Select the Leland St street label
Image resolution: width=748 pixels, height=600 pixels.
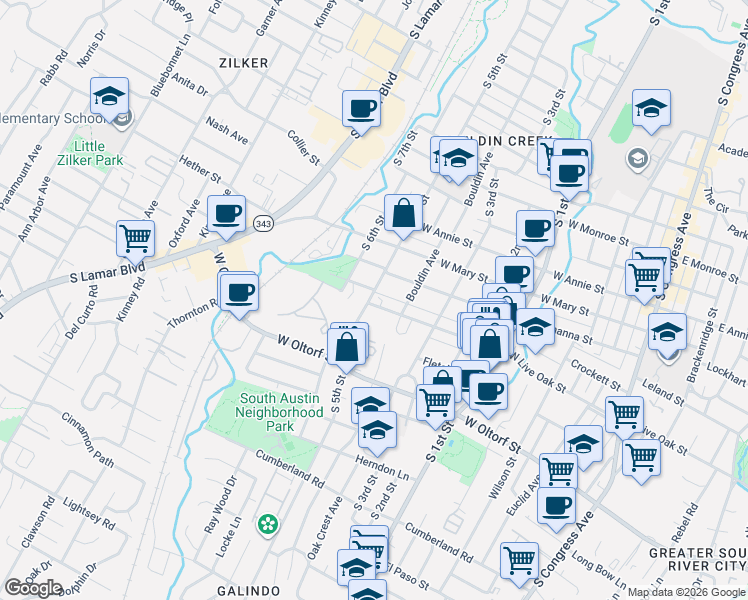(x=663, y=392)
